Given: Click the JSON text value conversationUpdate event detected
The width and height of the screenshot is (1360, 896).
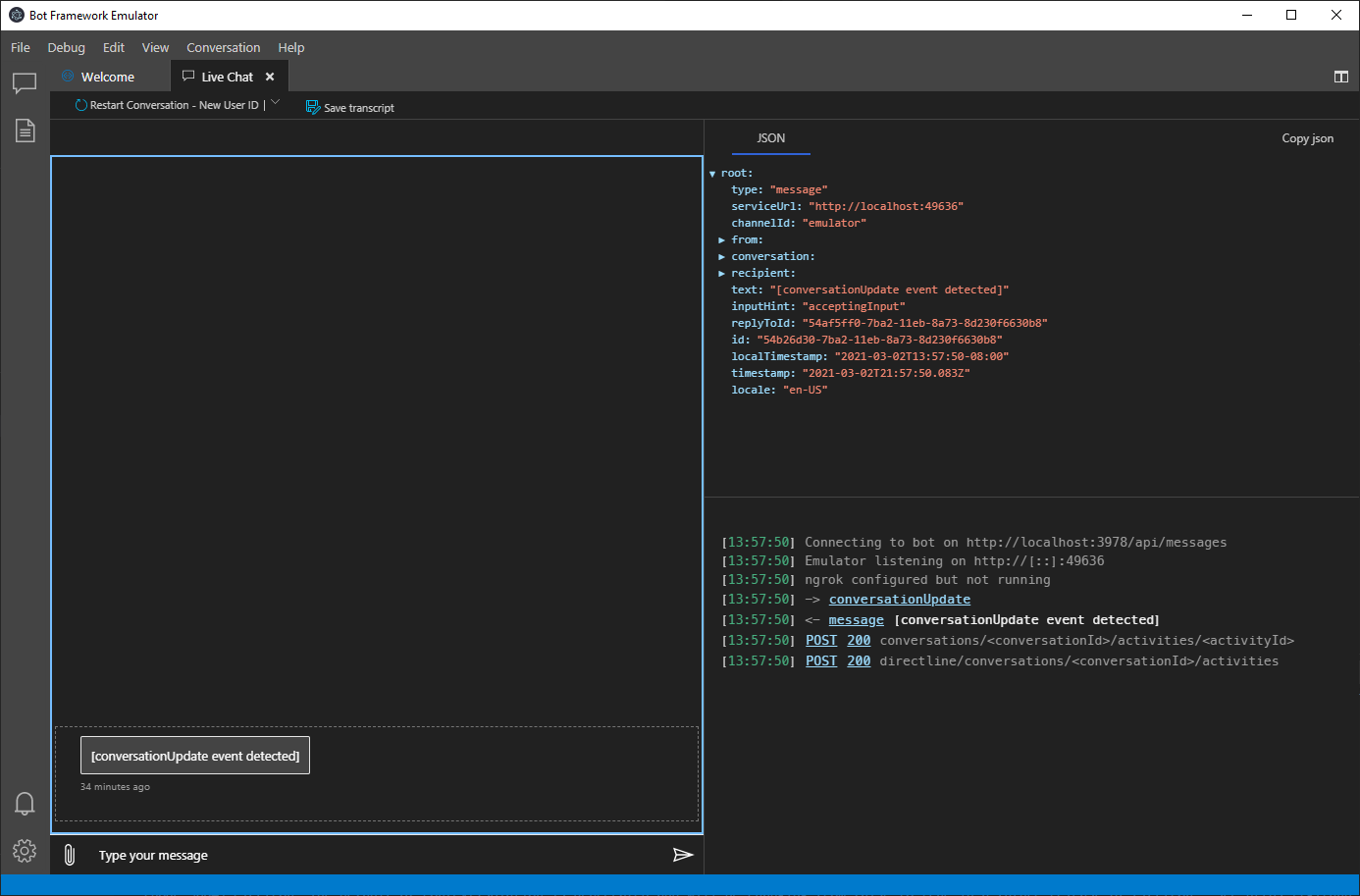Looking at the screenshot, I should coord(889,290).
